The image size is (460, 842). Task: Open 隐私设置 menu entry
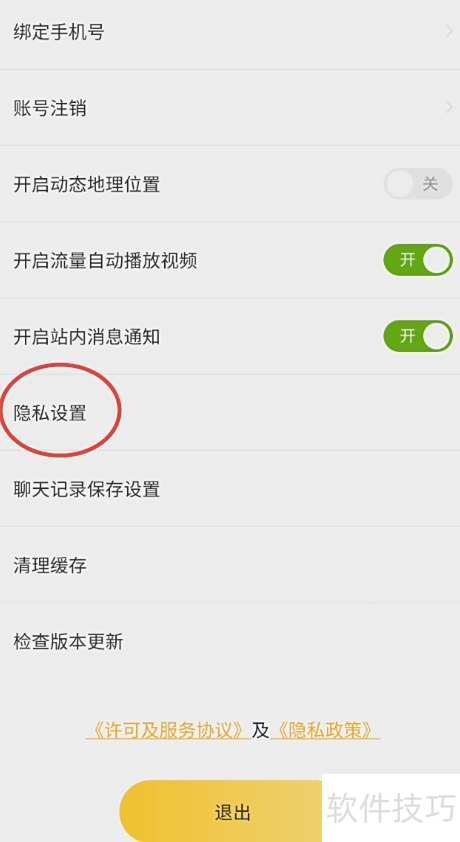pyautogui.click(x=230, y=413)
